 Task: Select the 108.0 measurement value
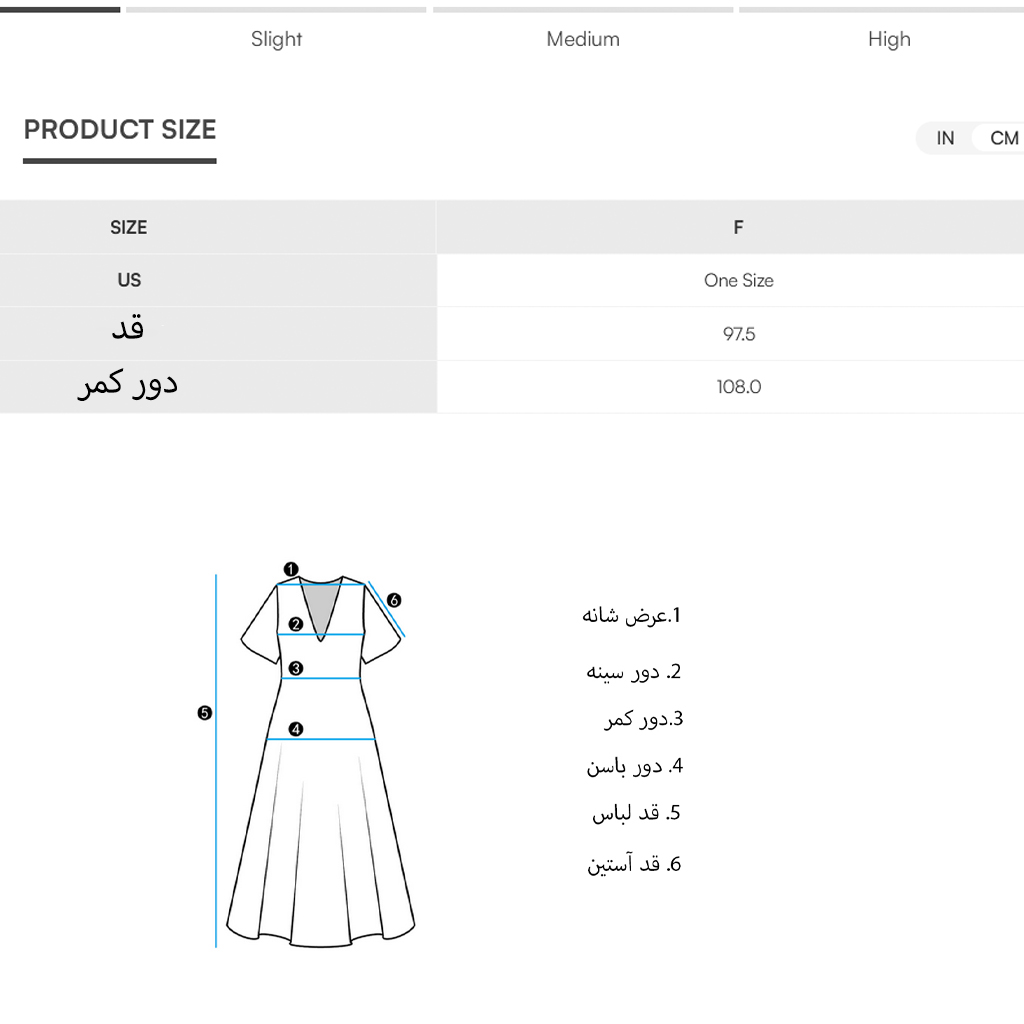[739, 387]
